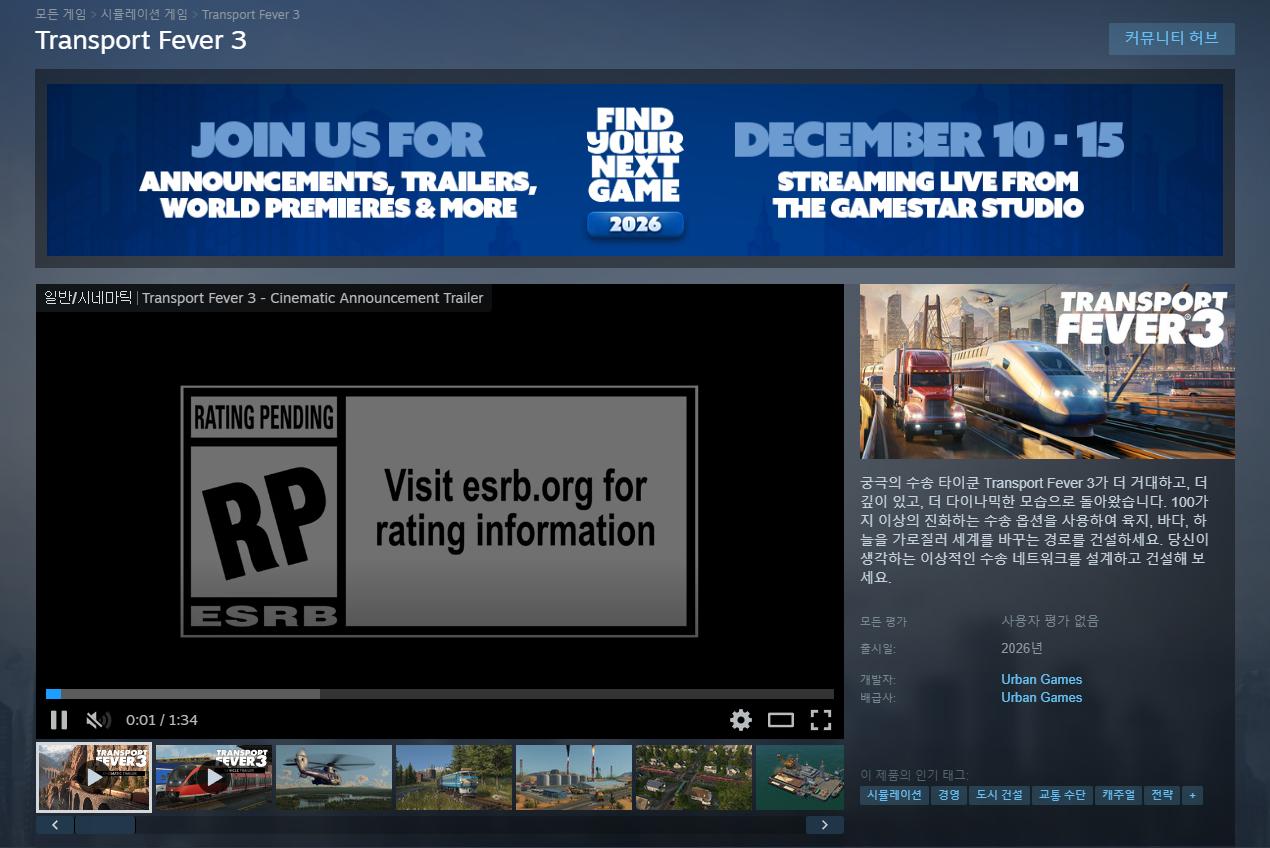Click the Urban Games developer link
This screenshot has height=848, width=1270.
click(x=1041, y=680)
